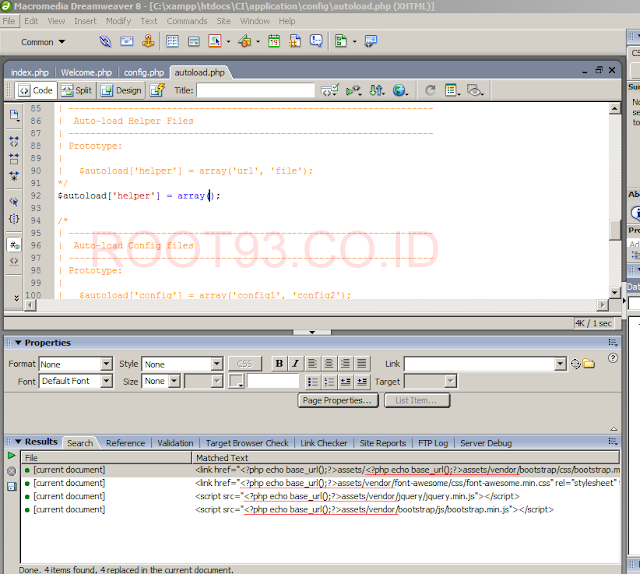Screen dimensions: 640x574
Task: Open the FTP Log tab
Action: point(433,443)
